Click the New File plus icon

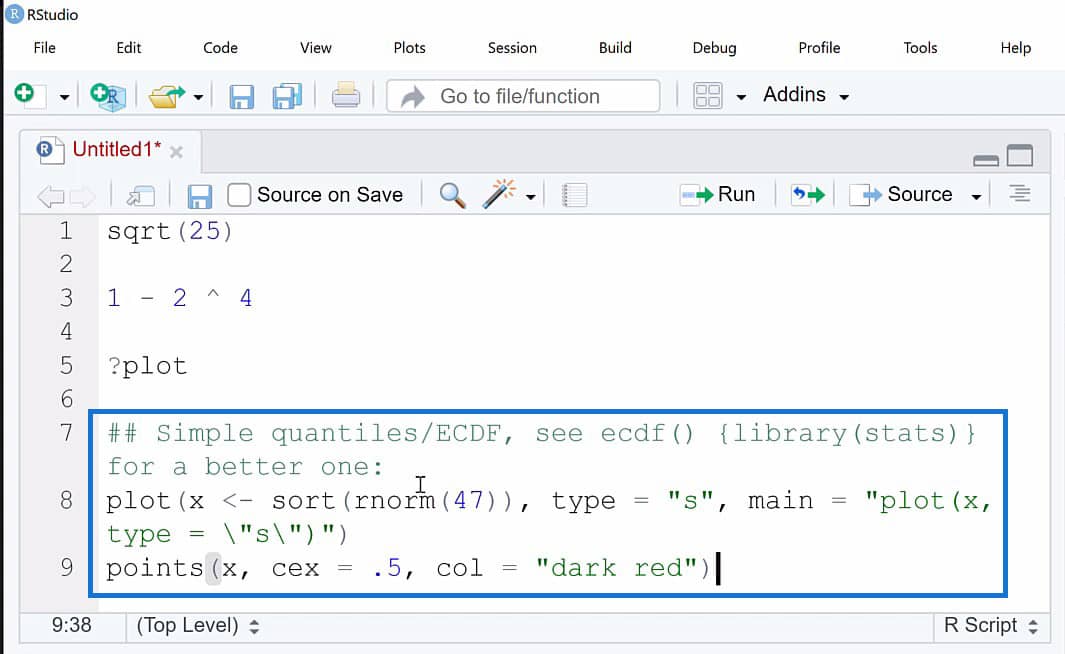tap(30, 96)
